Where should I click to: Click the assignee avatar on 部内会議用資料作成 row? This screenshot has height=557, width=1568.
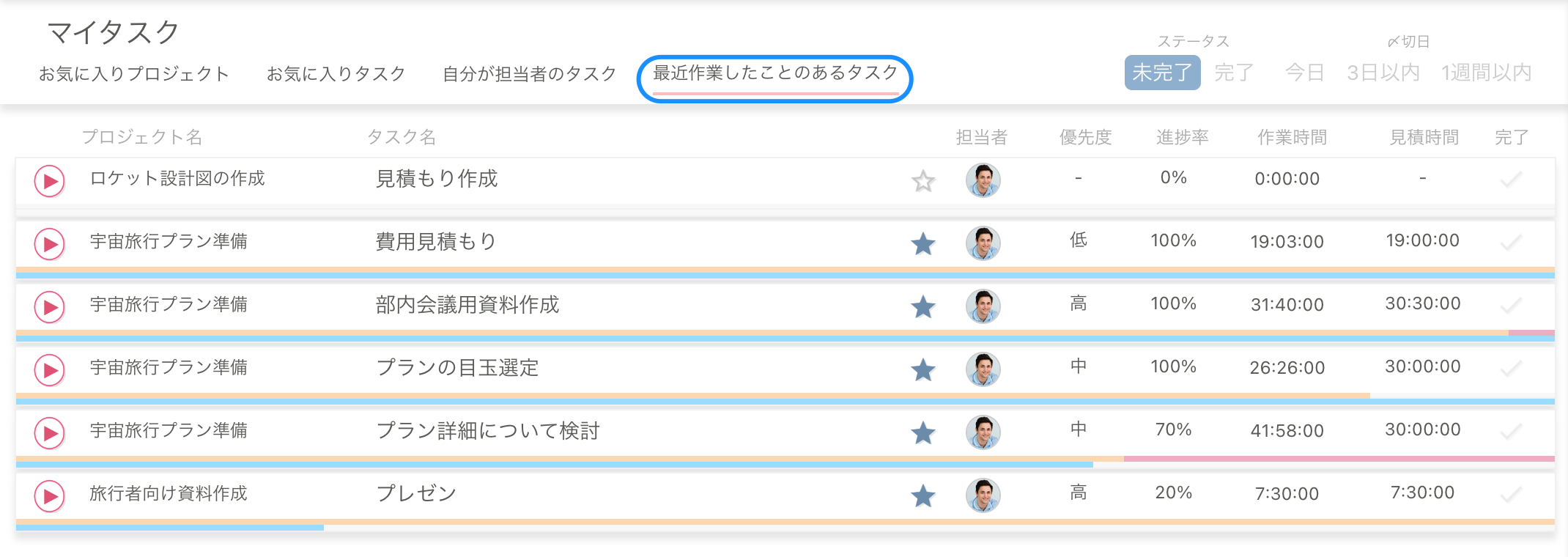[x=983, y=306]
